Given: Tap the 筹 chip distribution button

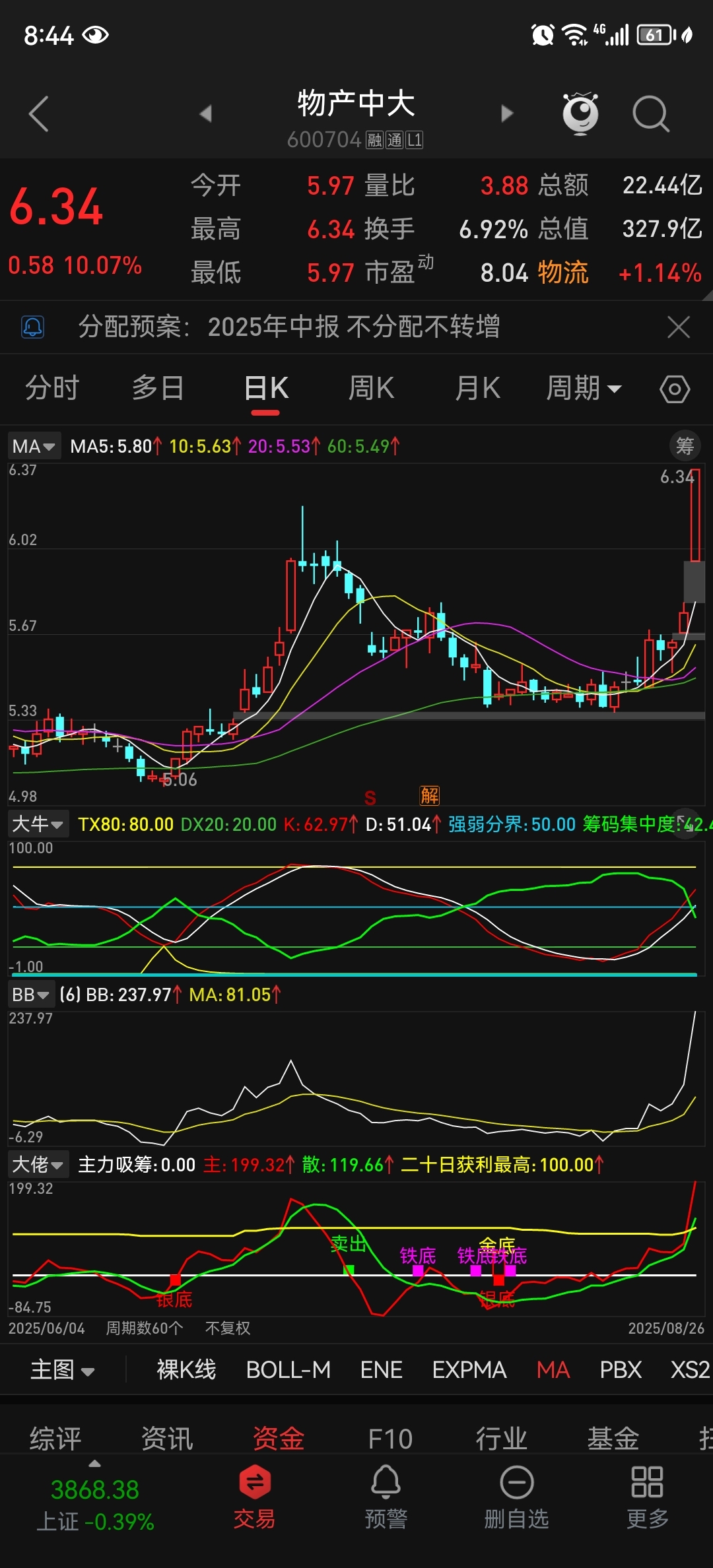Looking at the screenshot, I should tap(685, 446).
